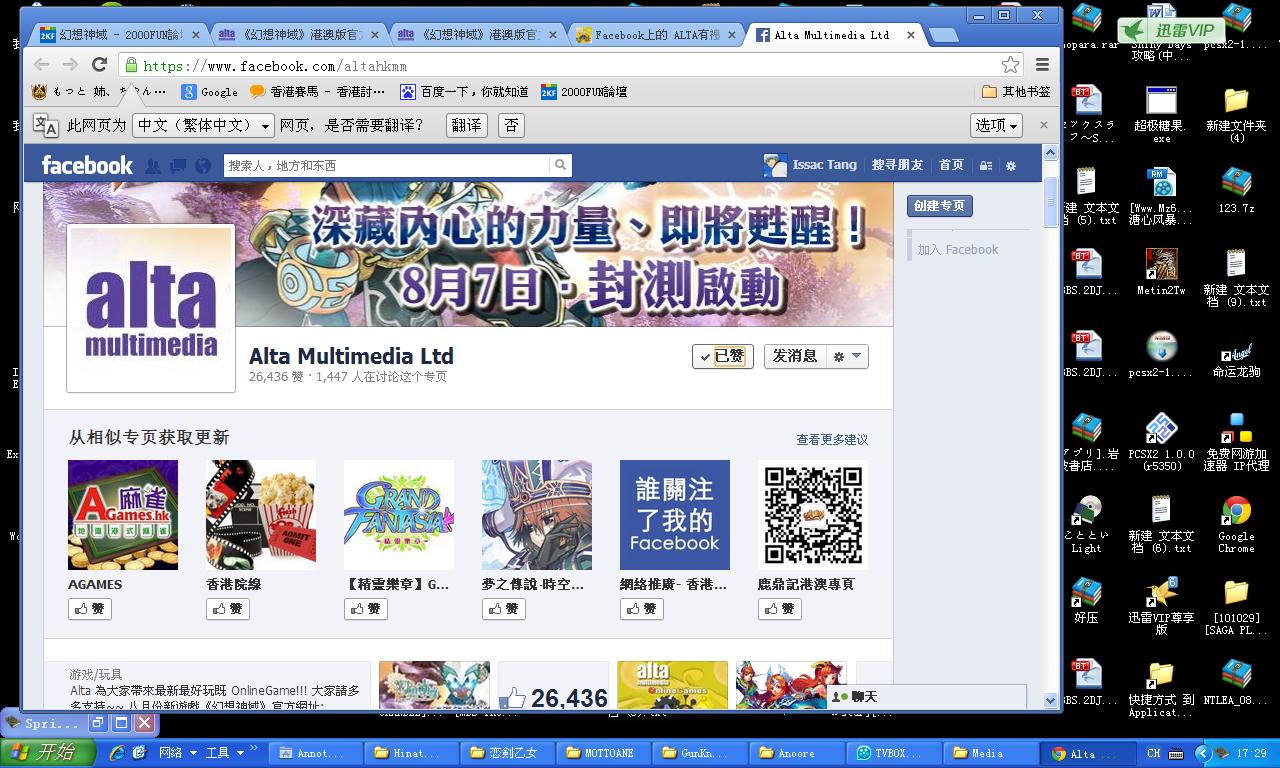
Task: Click the Facebook search input field
Action: (387, 165)
